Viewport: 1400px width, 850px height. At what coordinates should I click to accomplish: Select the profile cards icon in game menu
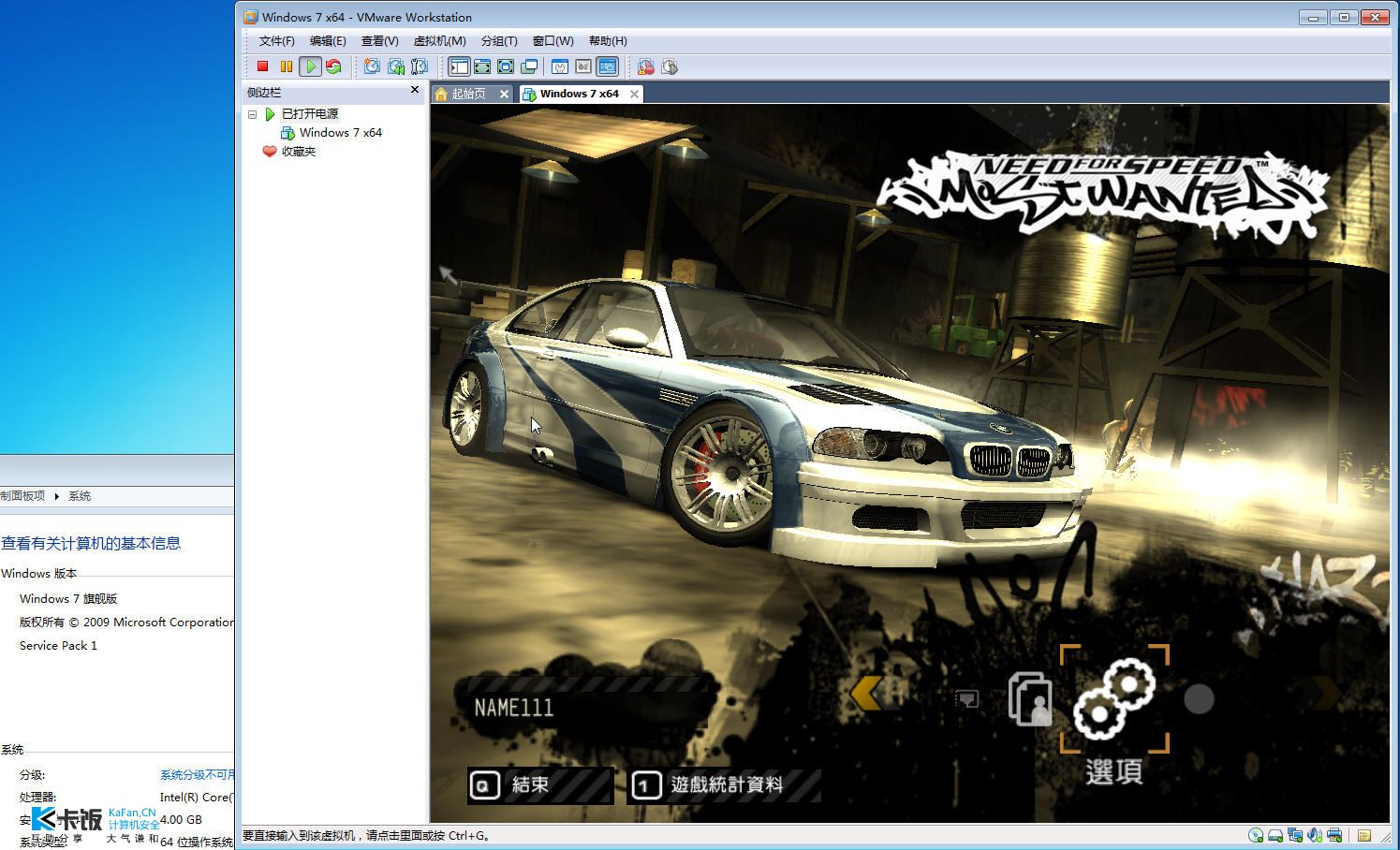click(1030, 698)
